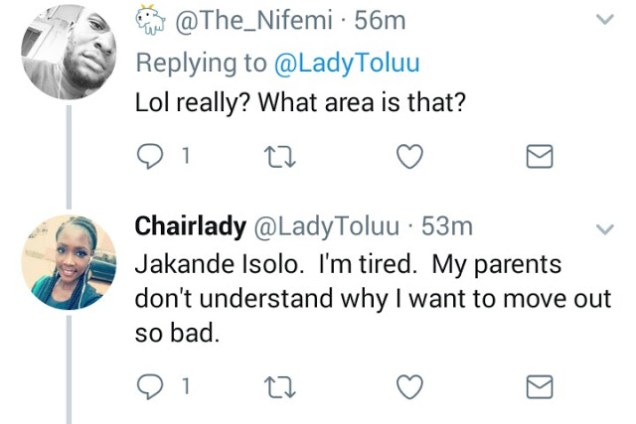Click the Chairlady display name
Screen dimensions: 636x424
190,228
